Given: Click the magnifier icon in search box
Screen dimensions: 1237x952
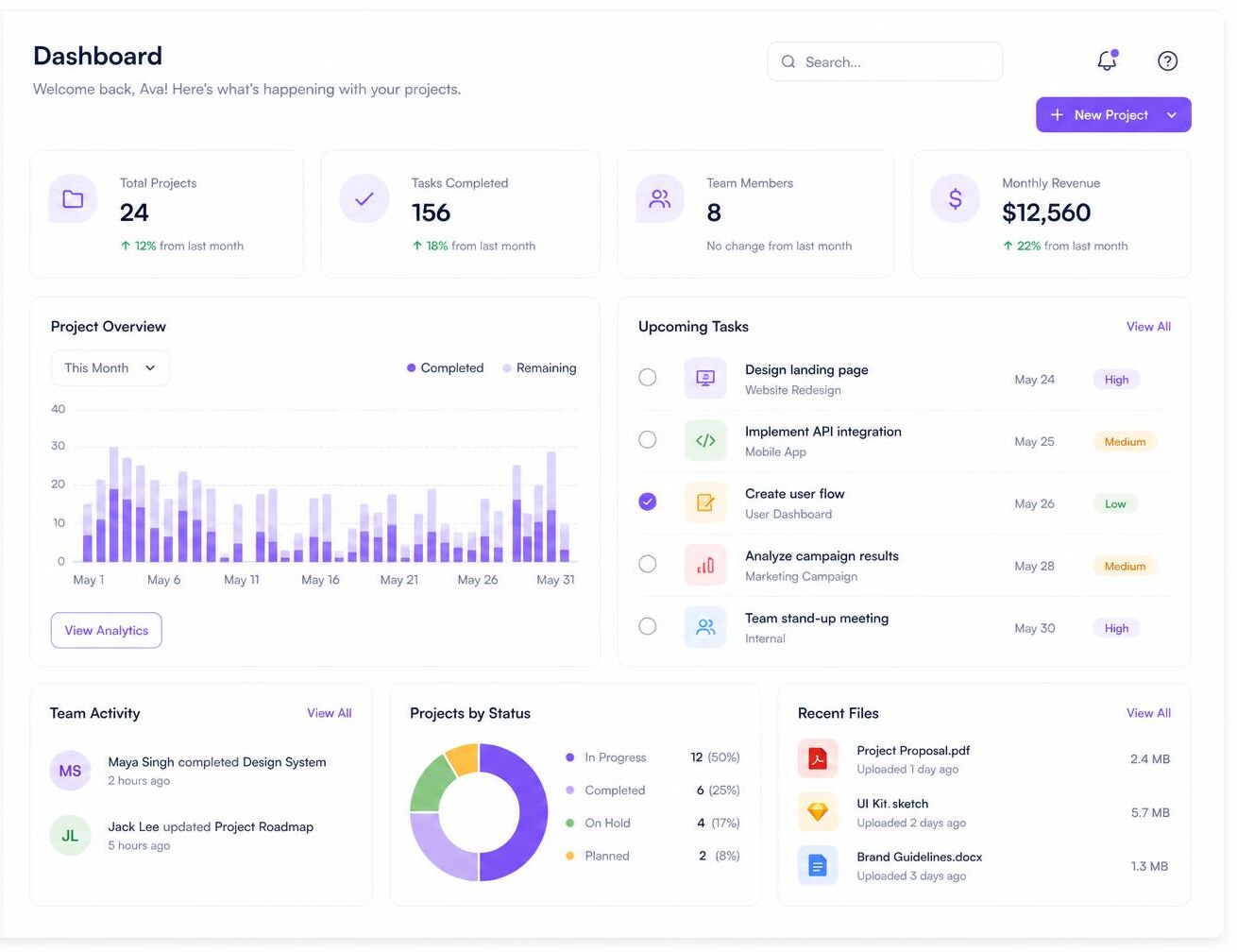Looking at the screenshot, I should point(788,61).
